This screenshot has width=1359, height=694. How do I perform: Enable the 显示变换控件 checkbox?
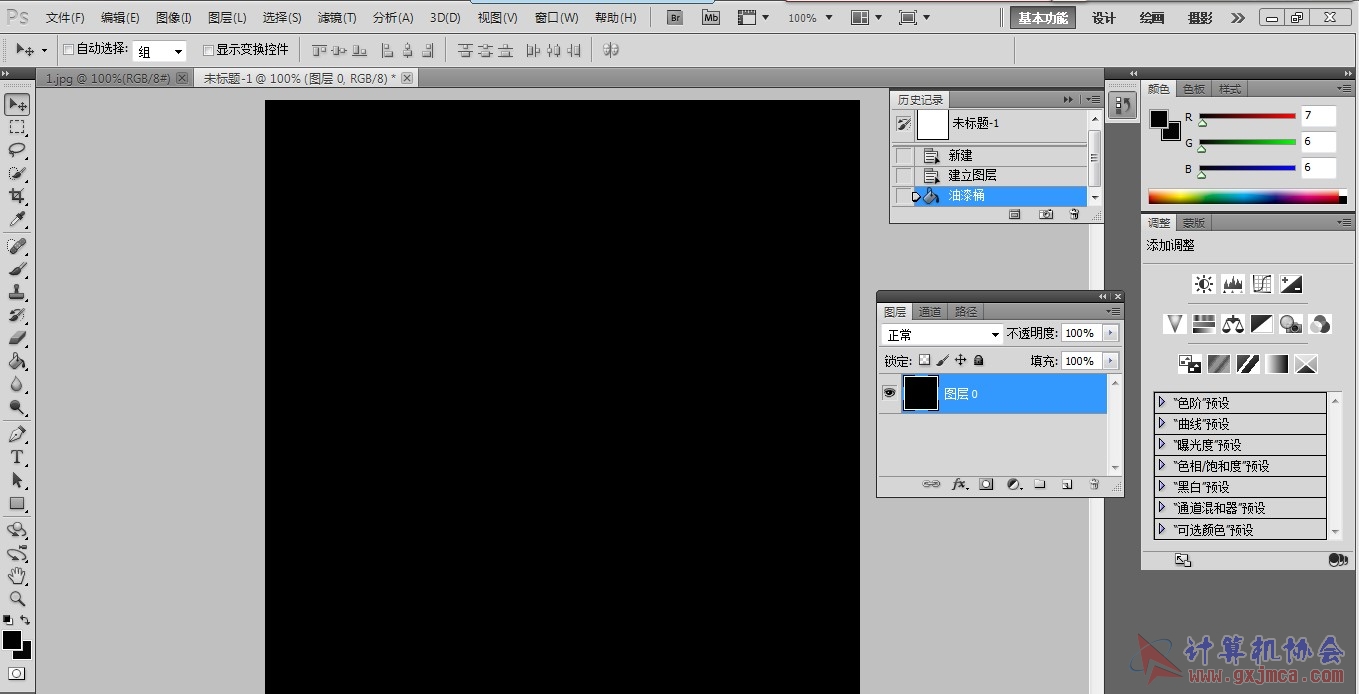pos(208,50)
